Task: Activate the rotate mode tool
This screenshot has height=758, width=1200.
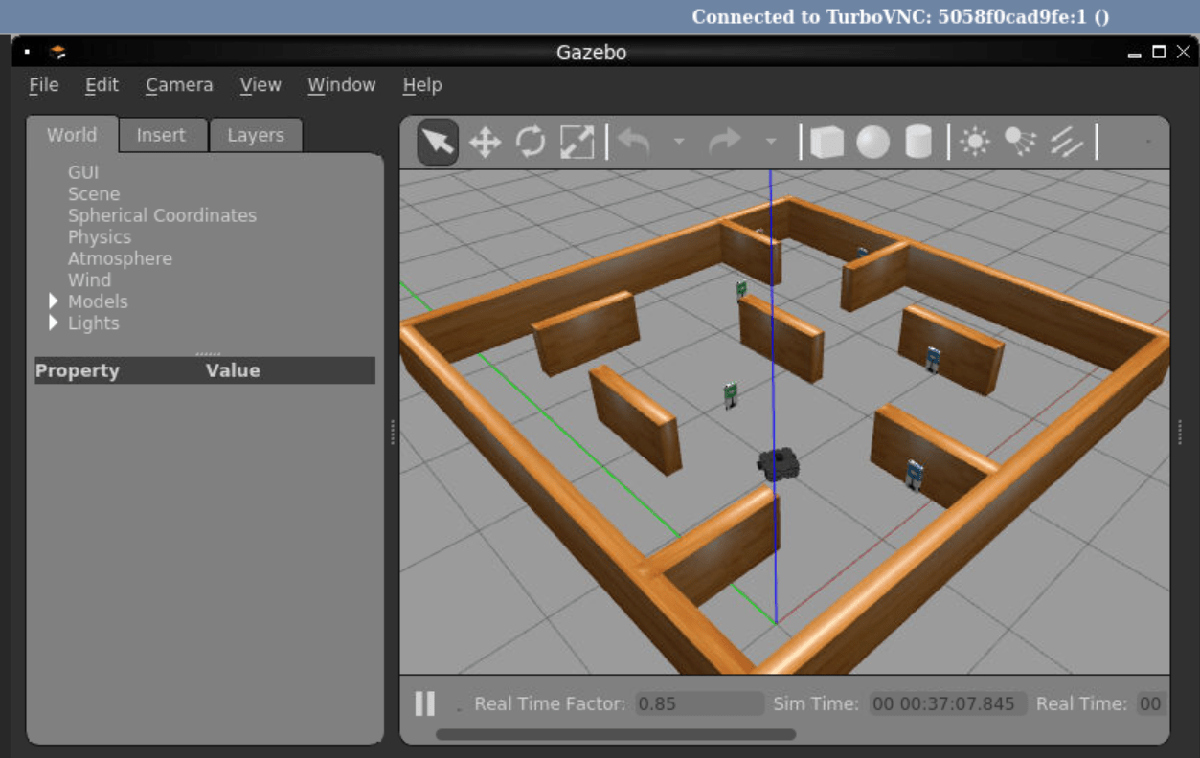Action: pyautogui.click(x=531, y=142)
